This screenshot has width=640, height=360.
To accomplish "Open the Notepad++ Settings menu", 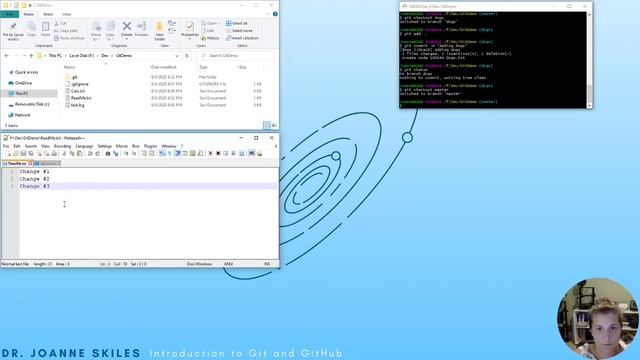I will (104, 146).
